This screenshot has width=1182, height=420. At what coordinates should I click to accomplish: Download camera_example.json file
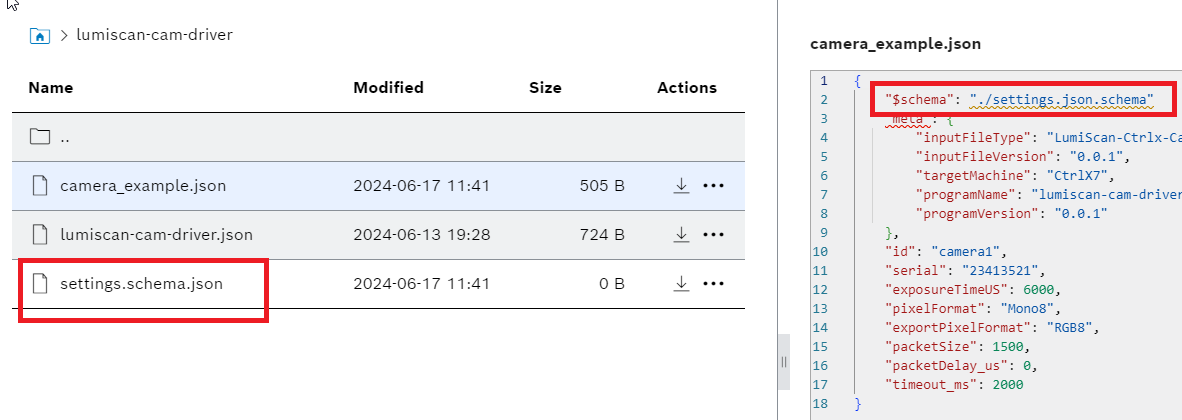tap(681, 185)
